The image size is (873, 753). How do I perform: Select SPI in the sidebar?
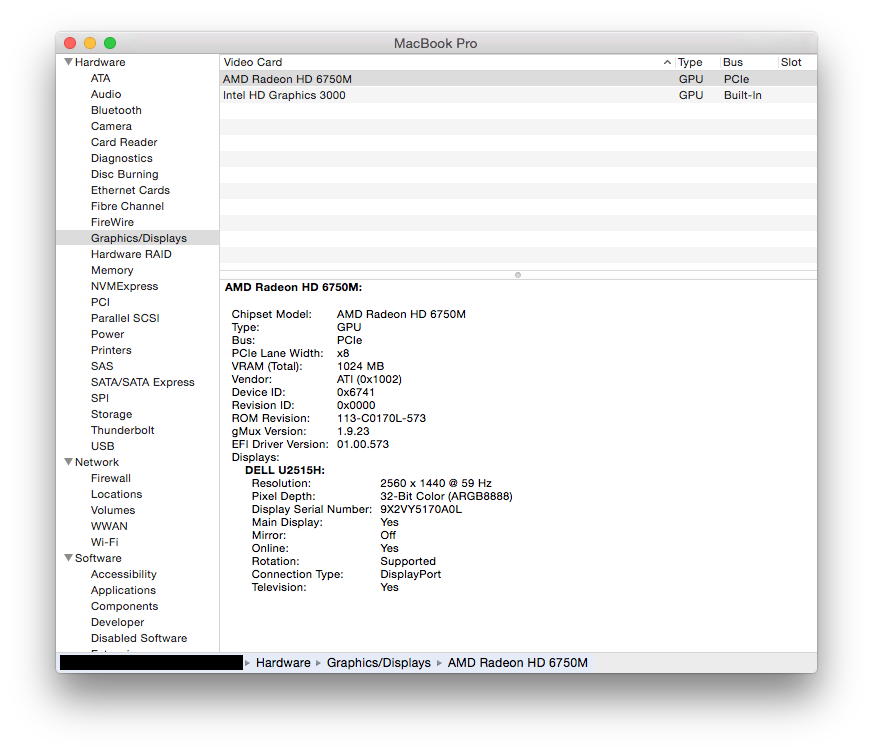point(100,398)
